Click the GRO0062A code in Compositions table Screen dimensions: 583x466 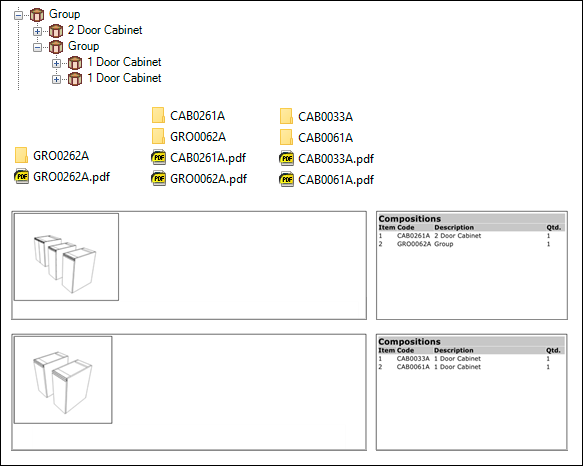pos(414,244)
